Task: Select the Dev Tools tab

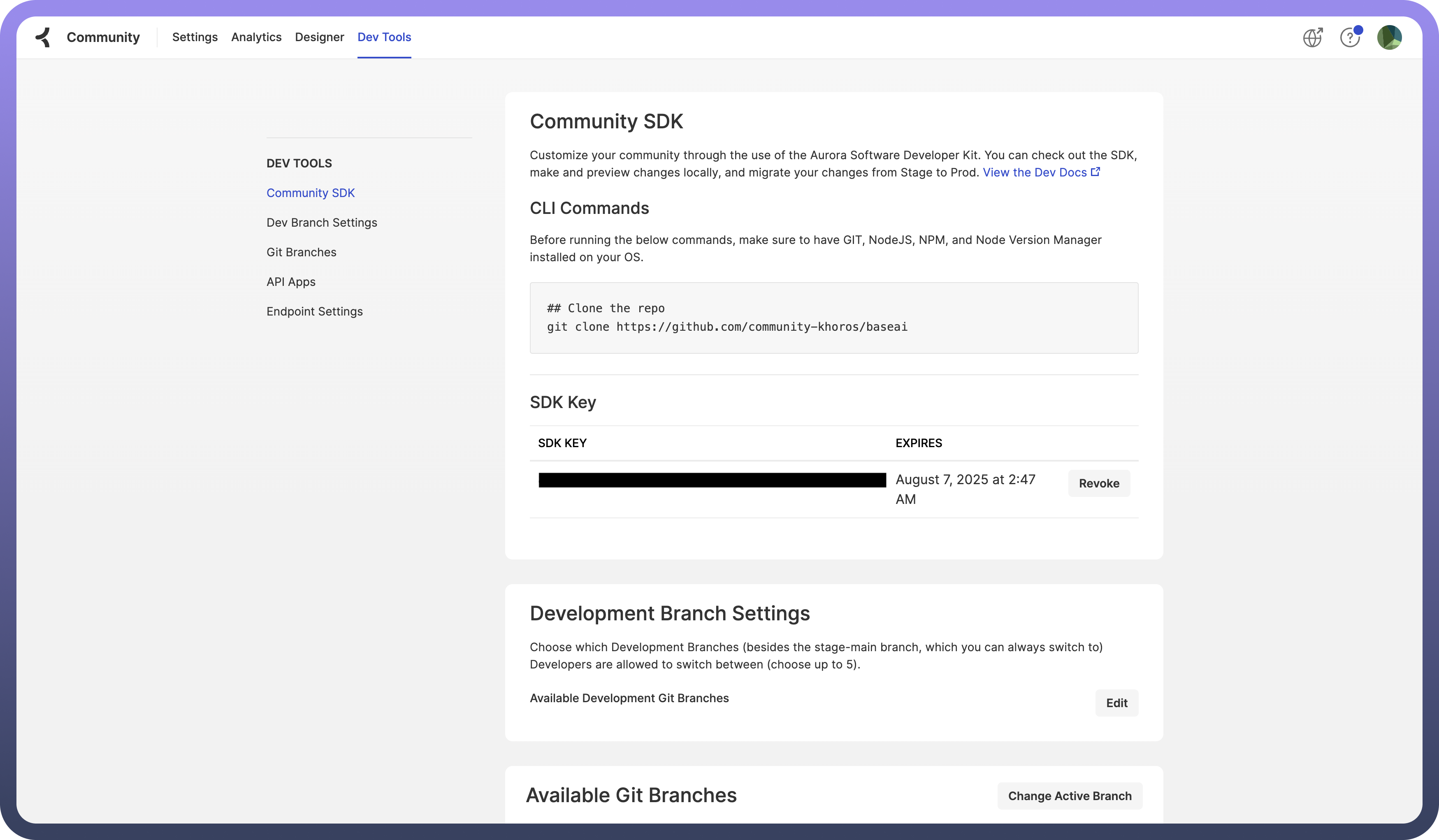Action: (384, 37)
